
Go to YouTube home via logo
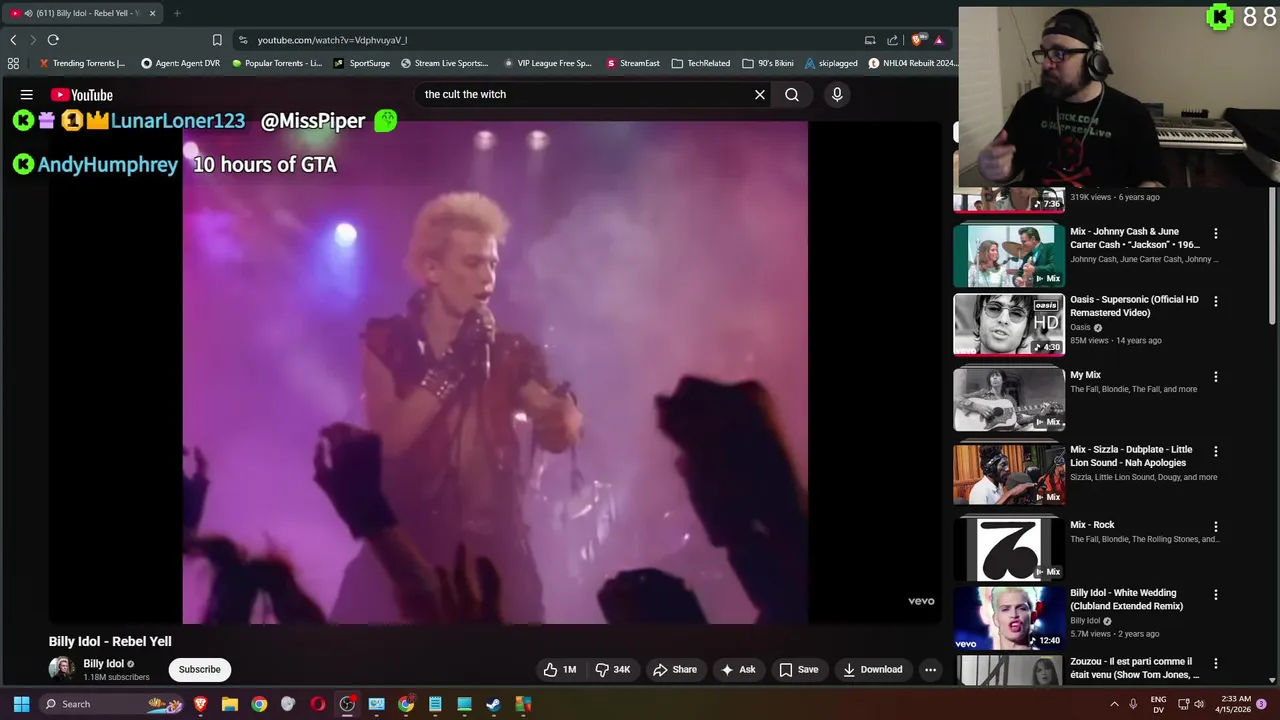pyautogui.click(x=82, y=95)
